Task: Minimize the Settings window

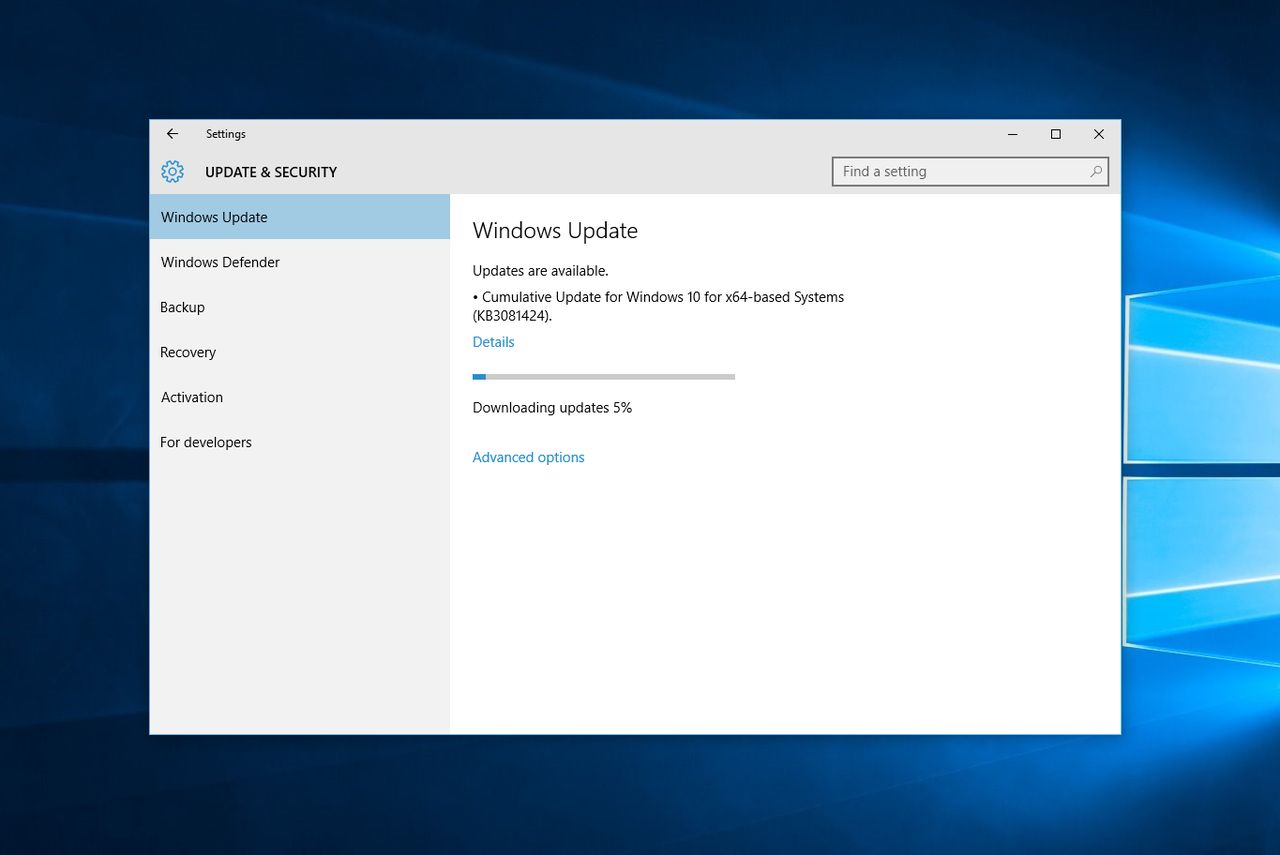Action: [1012, 134]
